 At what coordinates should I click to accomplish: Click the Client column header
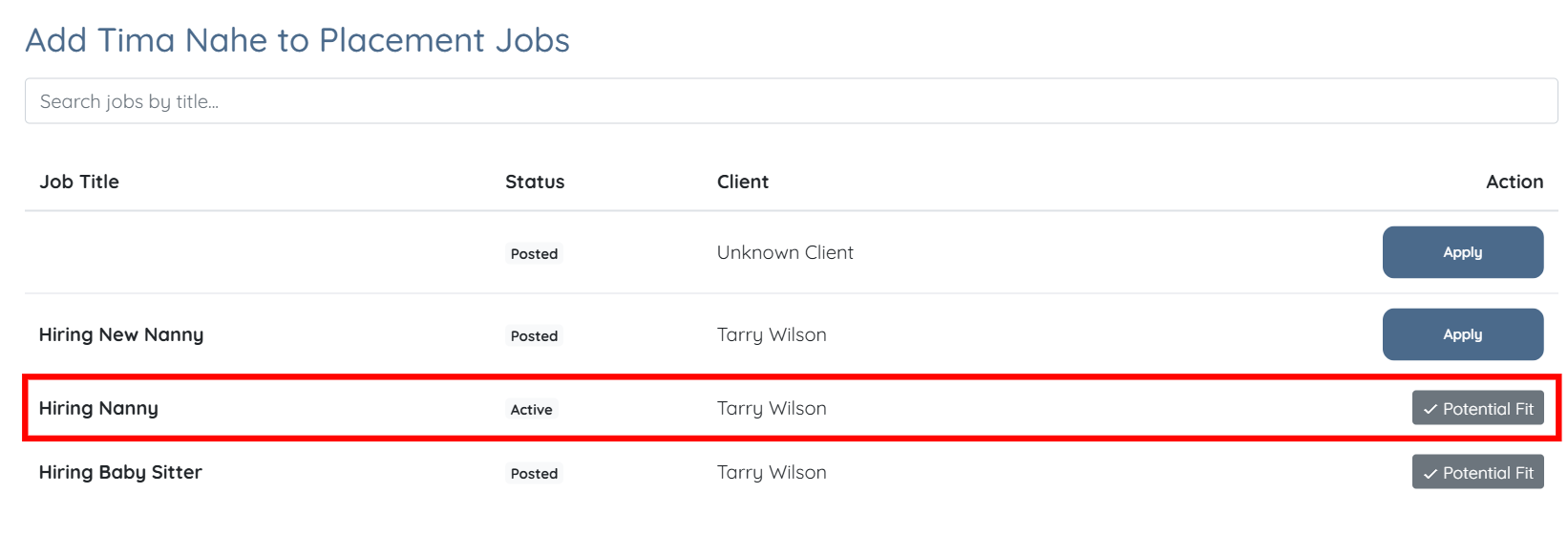743,182
